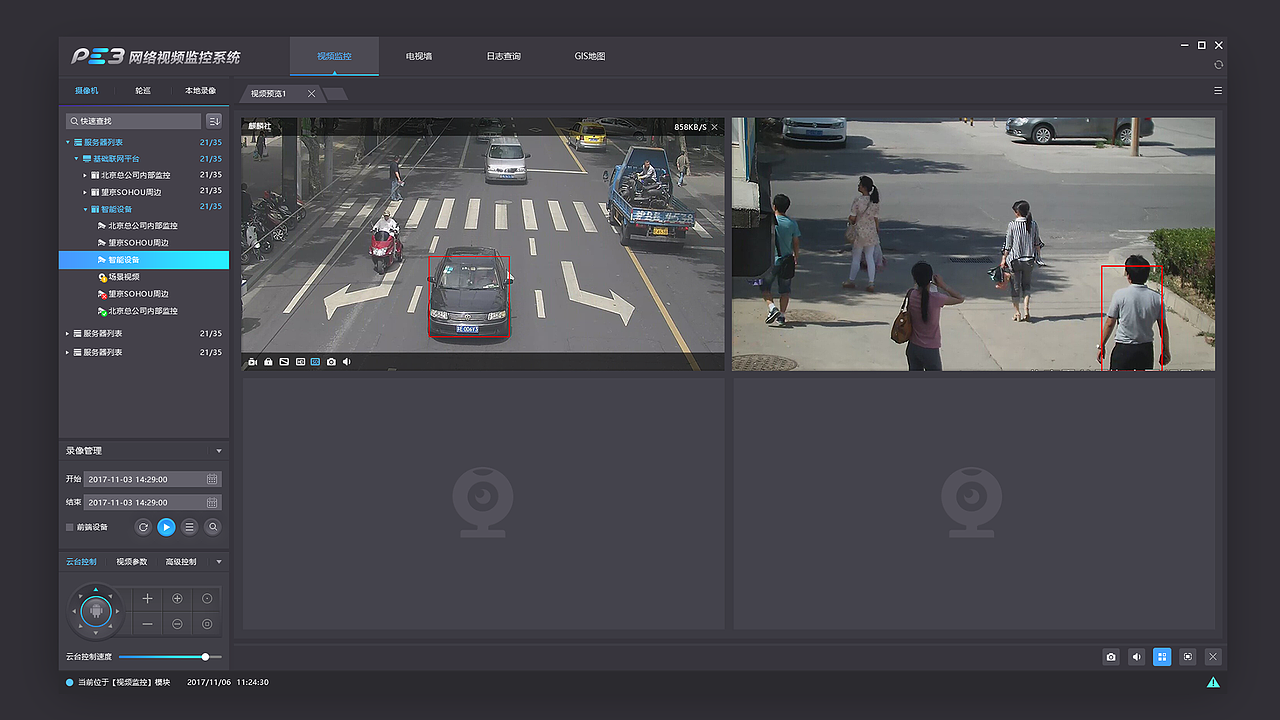This screenshot has width=1280, height=720.
Task: Enable the 前端设备 checkbox
Action: (70, 527)
